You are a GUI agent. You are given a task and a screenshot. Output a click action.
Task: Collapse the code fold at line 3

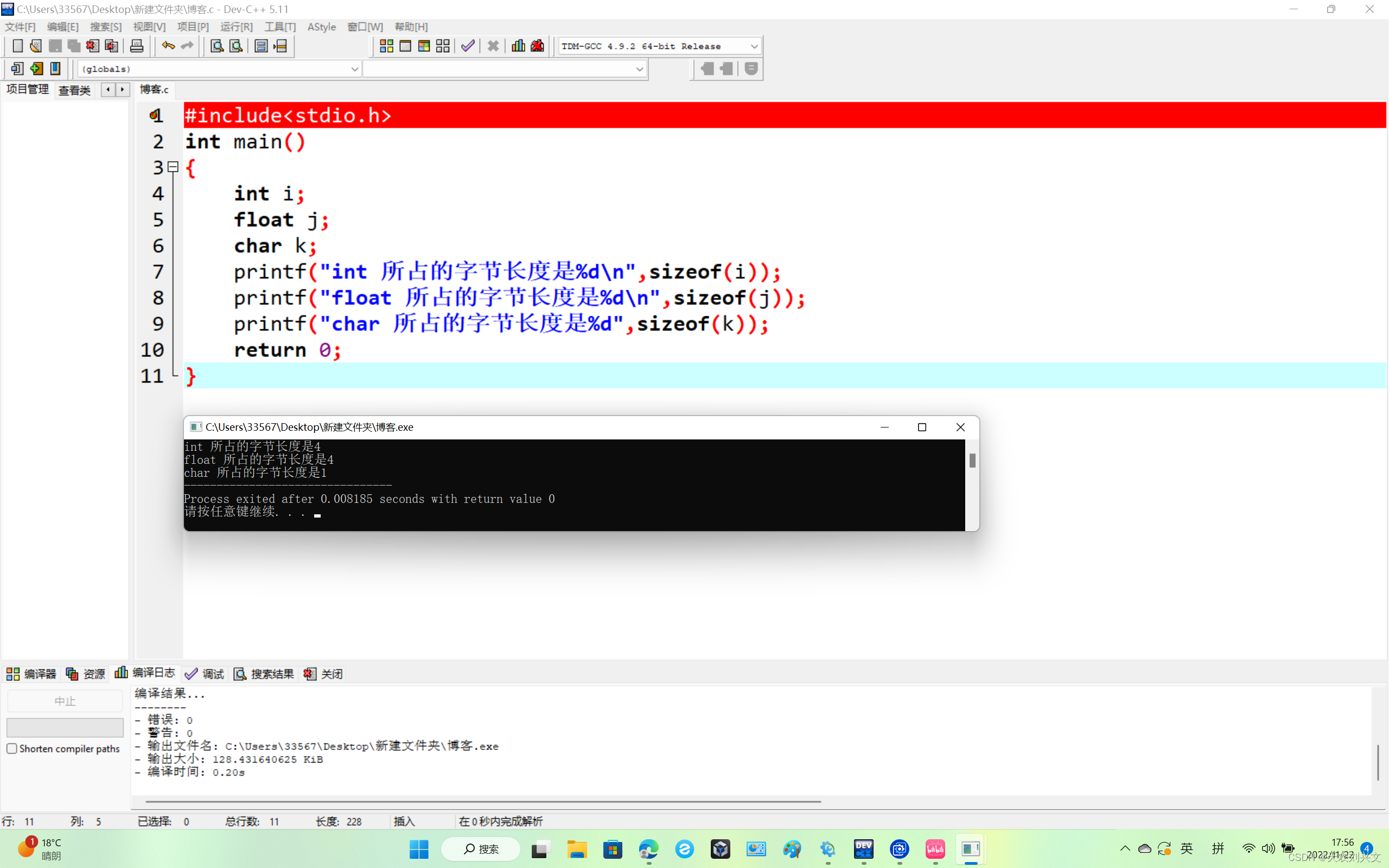click(x=173, y=167)
